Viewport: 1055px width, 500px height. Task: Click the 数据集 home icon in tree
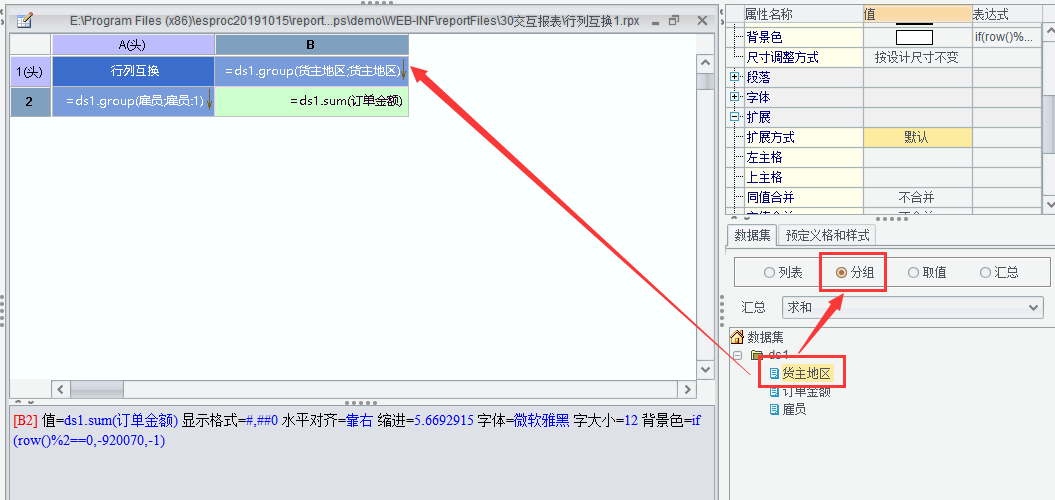pos(737,337)
